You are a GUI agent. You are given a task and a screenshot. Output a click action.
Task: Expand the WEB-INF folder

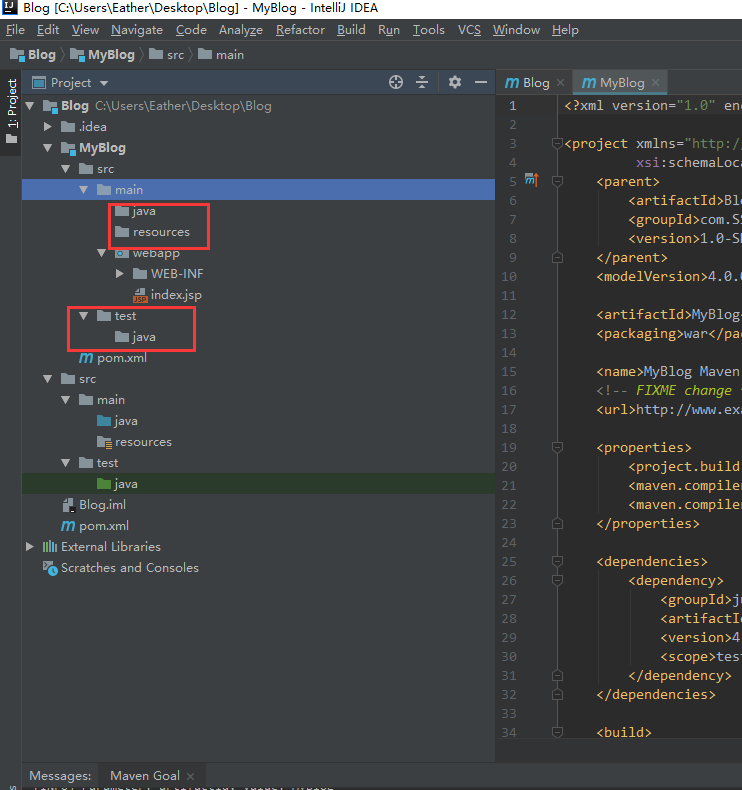click(120, 274)
